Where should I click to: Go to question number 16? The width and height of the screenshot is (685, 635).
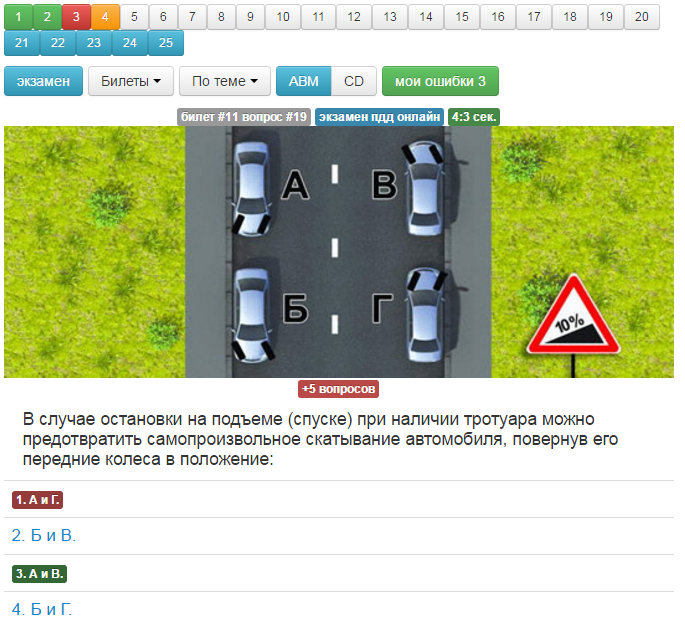(x=498, y=17)
